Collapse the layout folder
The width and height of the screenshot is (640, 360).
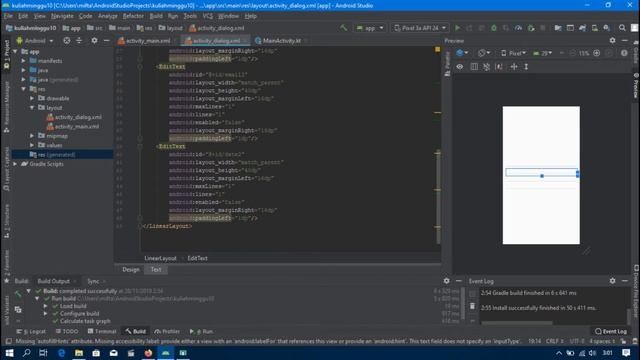[32, 107]
